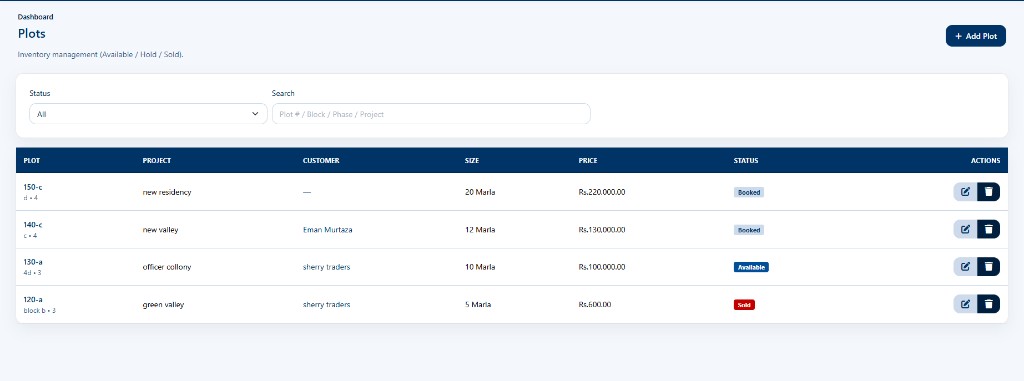Image resolution: width=1024 pixels, height=381 pixels.
Task: Click the Plots page heading
Action: [31, 33]
